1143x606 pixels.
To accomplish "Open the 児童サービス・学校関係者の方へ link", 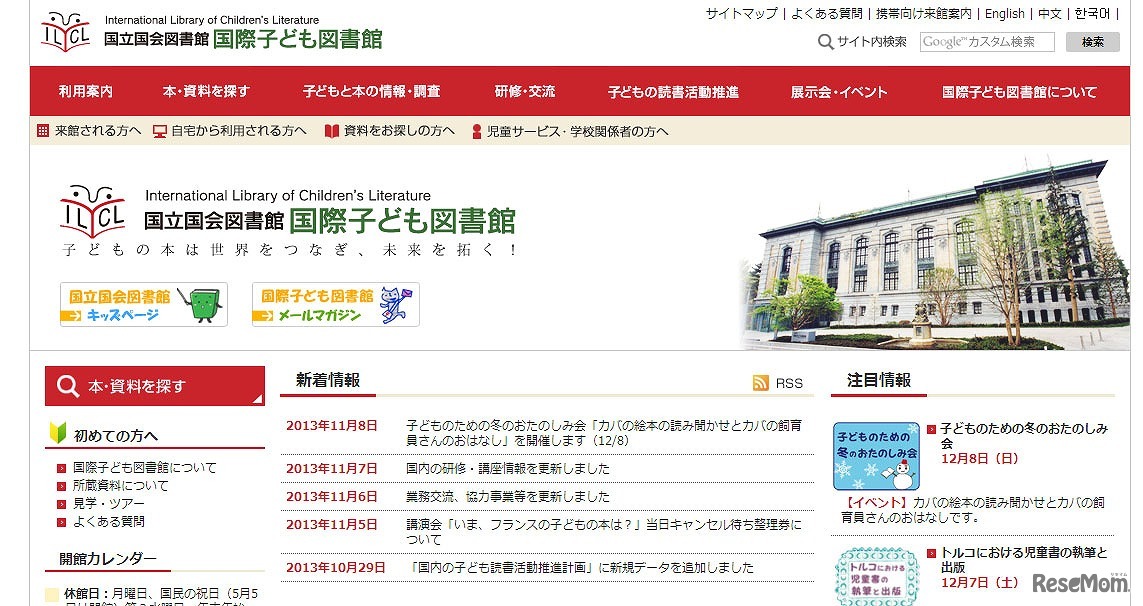I will [577, 132].
